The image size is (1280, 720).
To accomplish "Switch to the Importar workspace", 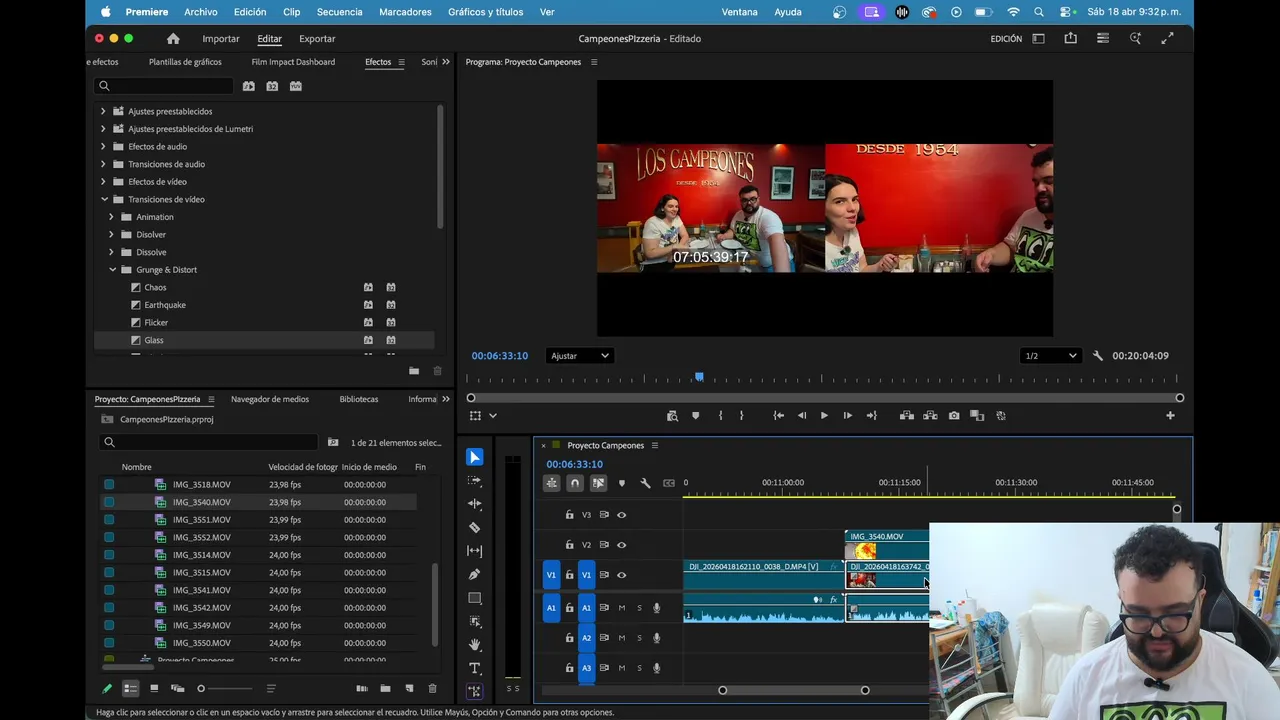I will tap(221, 39).
